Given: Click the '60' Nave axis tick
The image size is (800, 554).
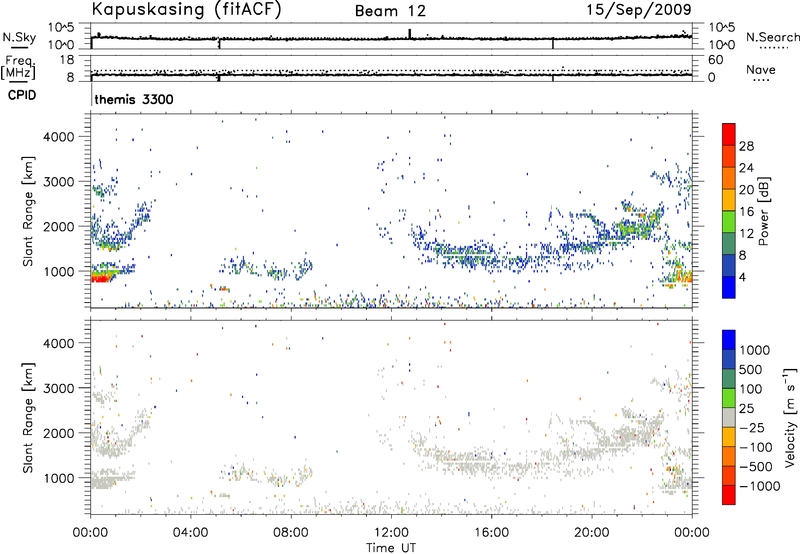Looking at the screenshot, I should [x=715, y=60].
